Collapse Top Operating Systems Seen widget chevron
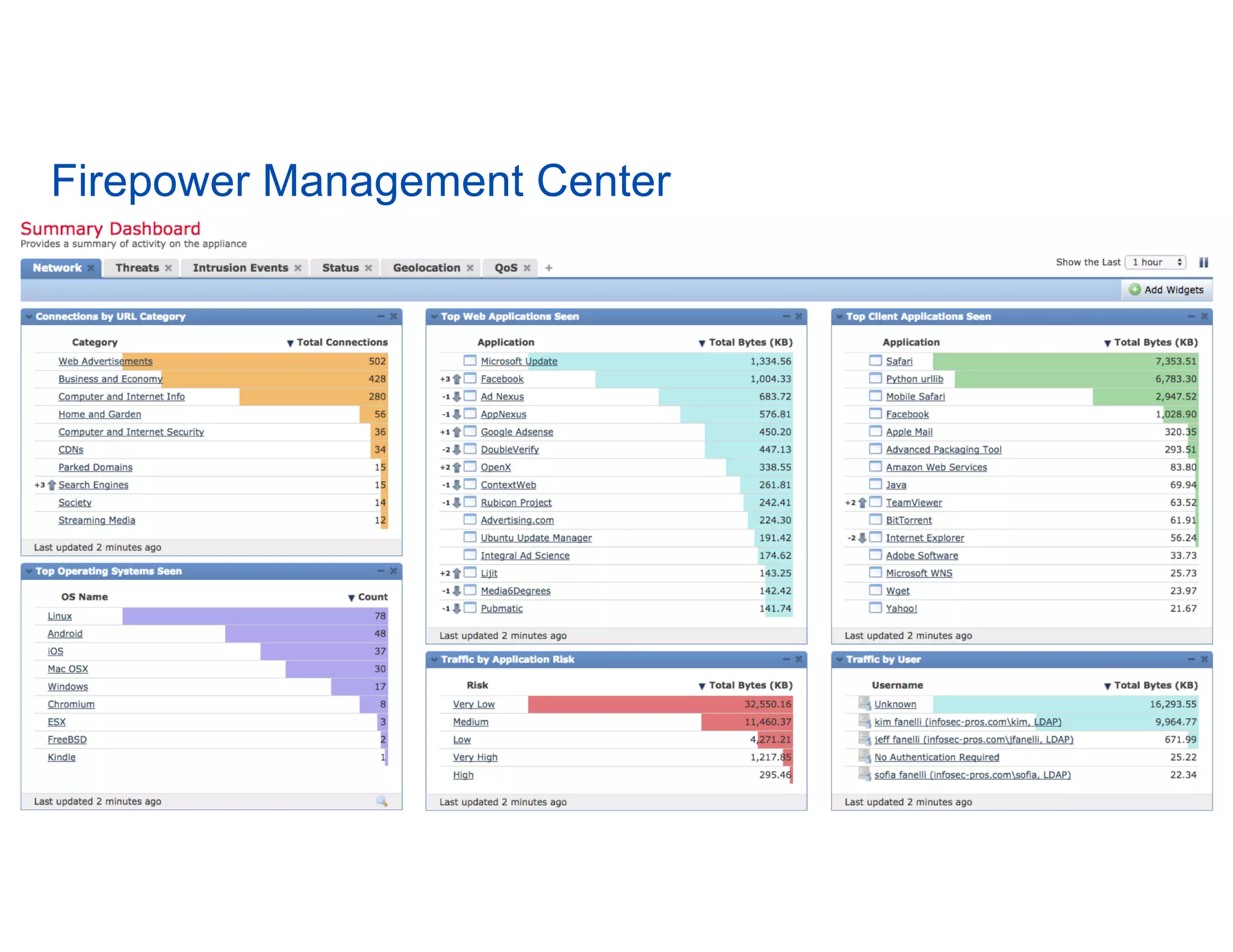 click(28, 571)
